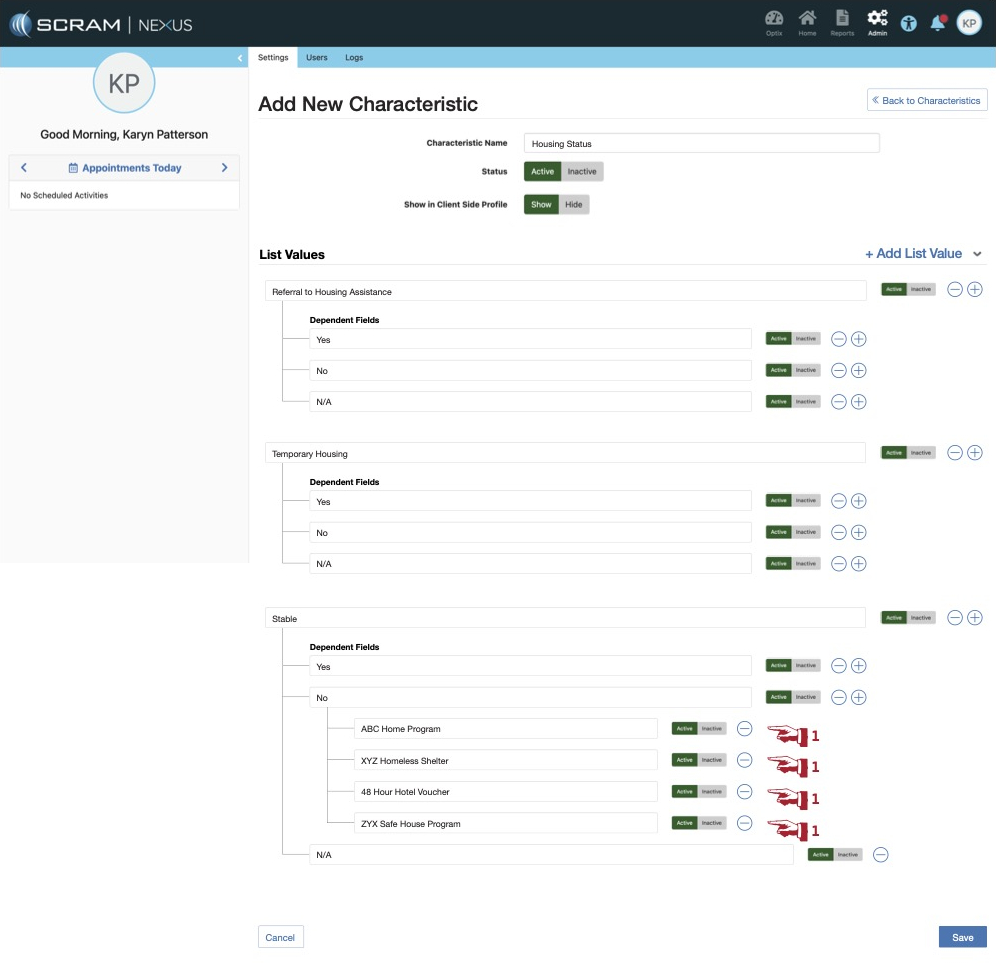Open the accessibility icon in header
Screen dimensions: 996x965
tap(908, 23)
